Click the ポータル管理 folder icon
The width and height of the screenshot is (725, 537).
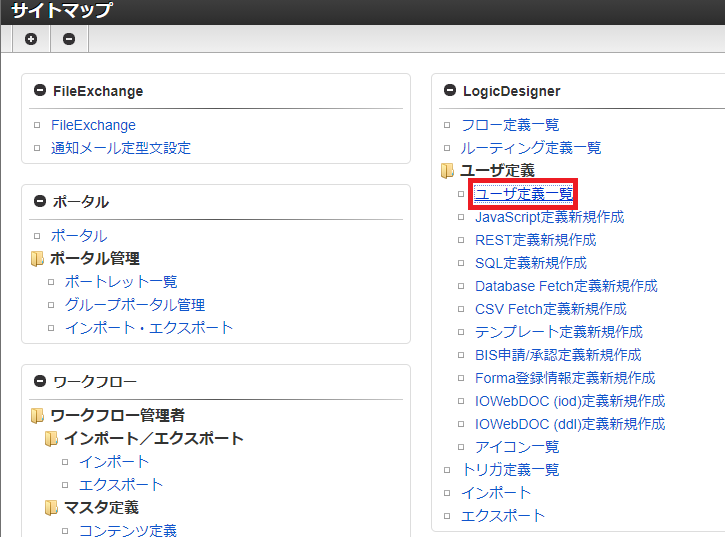tap(37, 259)
